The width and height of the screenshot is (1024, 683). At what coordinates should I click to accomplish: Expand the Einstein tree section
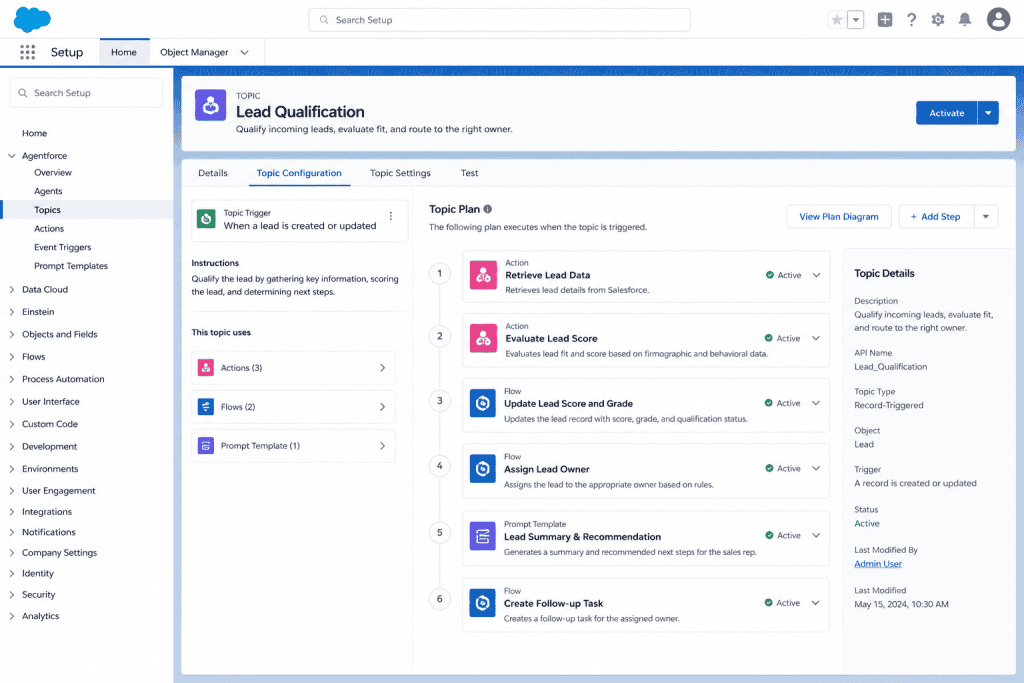[12, 312]
